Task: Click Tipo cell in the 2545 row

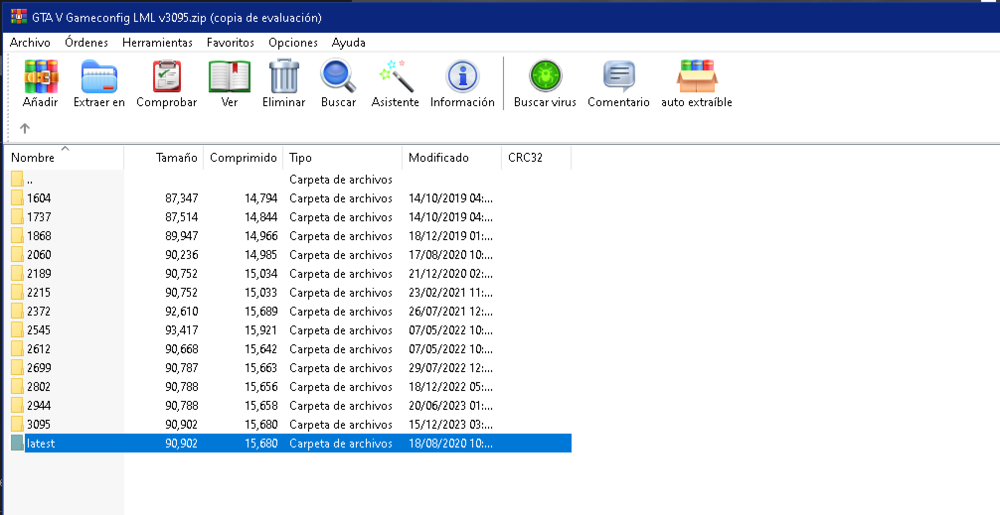Action: [x=341, y=330]
